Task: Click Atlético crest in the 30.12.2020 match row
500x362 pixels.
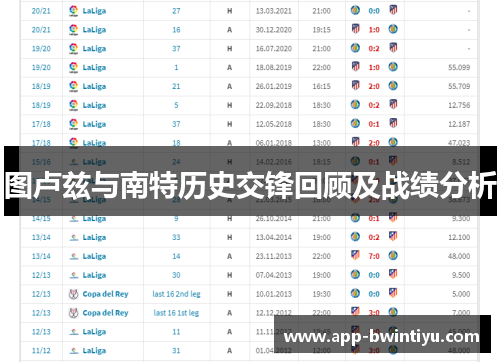Action: coord(355,29)
